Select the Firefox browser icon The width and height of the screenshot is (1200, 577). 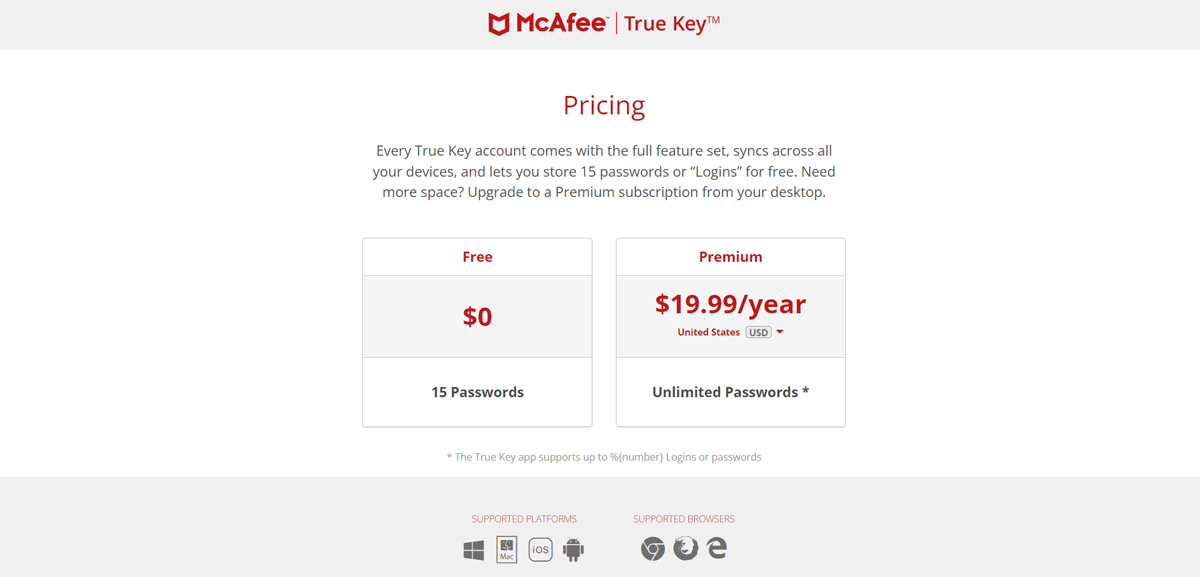tap(685, 549)
